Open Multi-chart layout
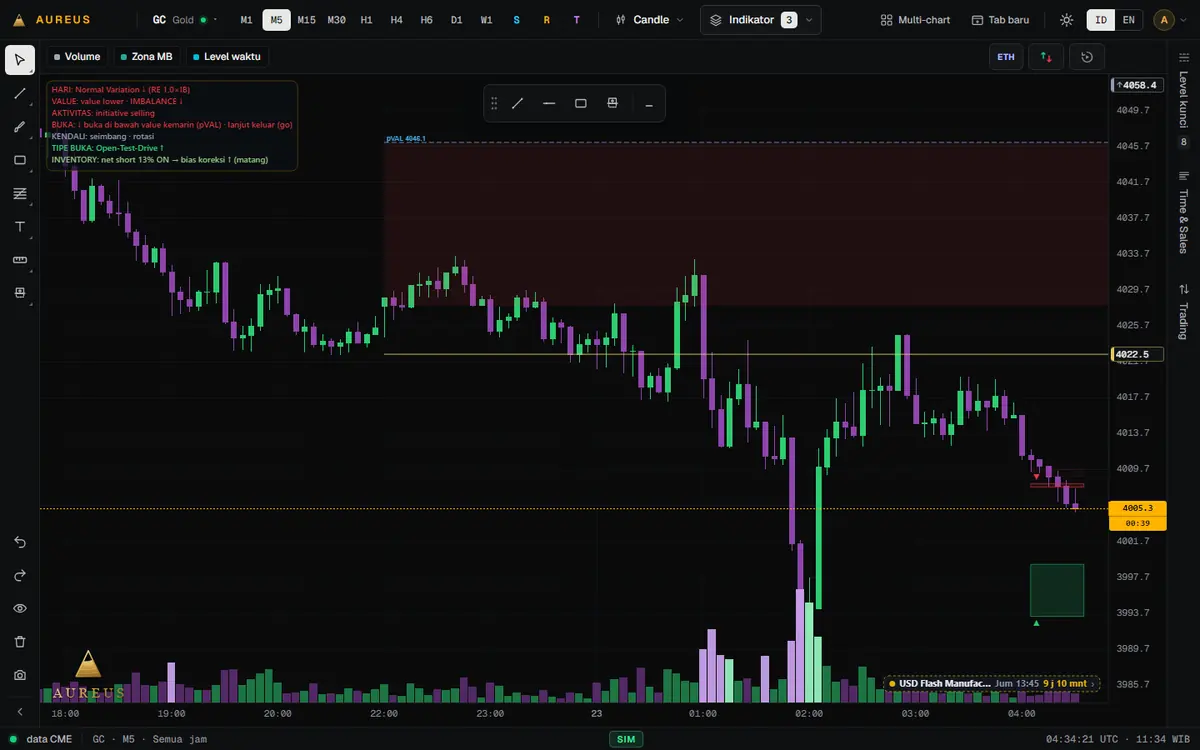Screen dimensions: 1200x750 click(x=915, y=20)
